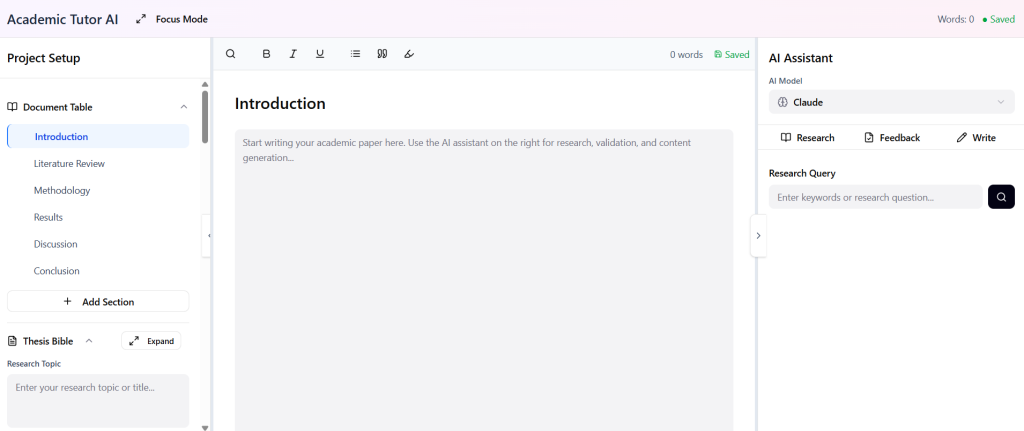Viewport: 1024px width, 431px height.
Task: Collapse the AI Assistant panel arrow
Action: pos(758,236)
